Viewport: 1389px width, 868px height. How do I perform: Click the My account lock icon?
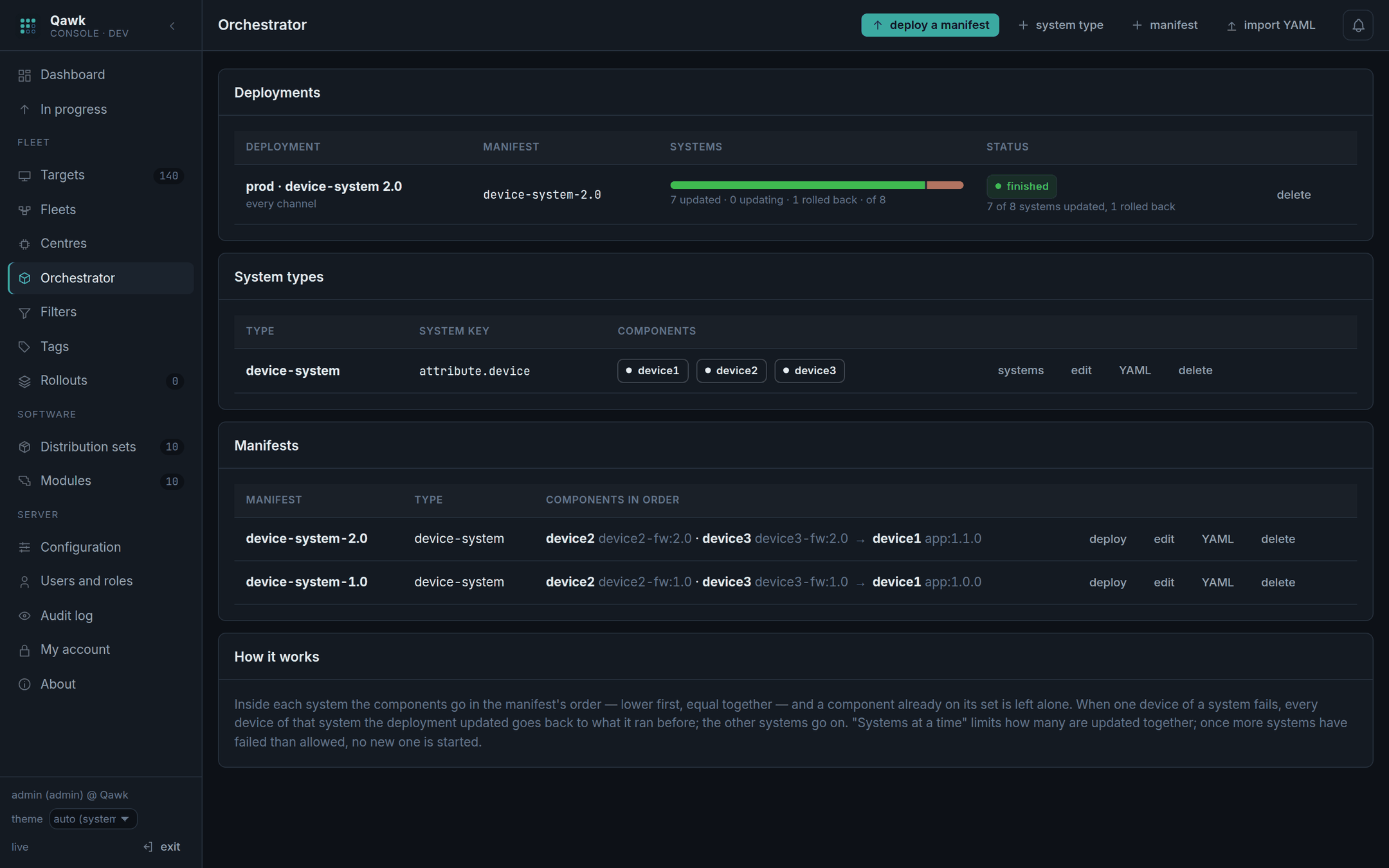[x=24, y=650]
